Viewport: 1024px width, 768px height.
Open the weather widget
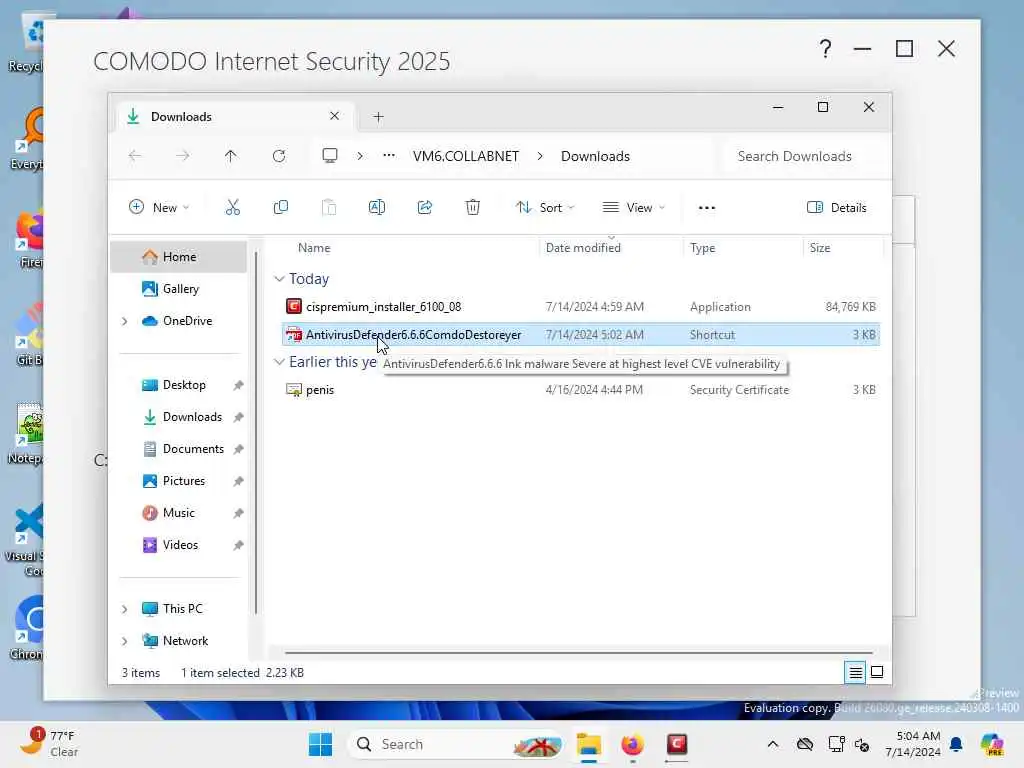coord(49,743)
